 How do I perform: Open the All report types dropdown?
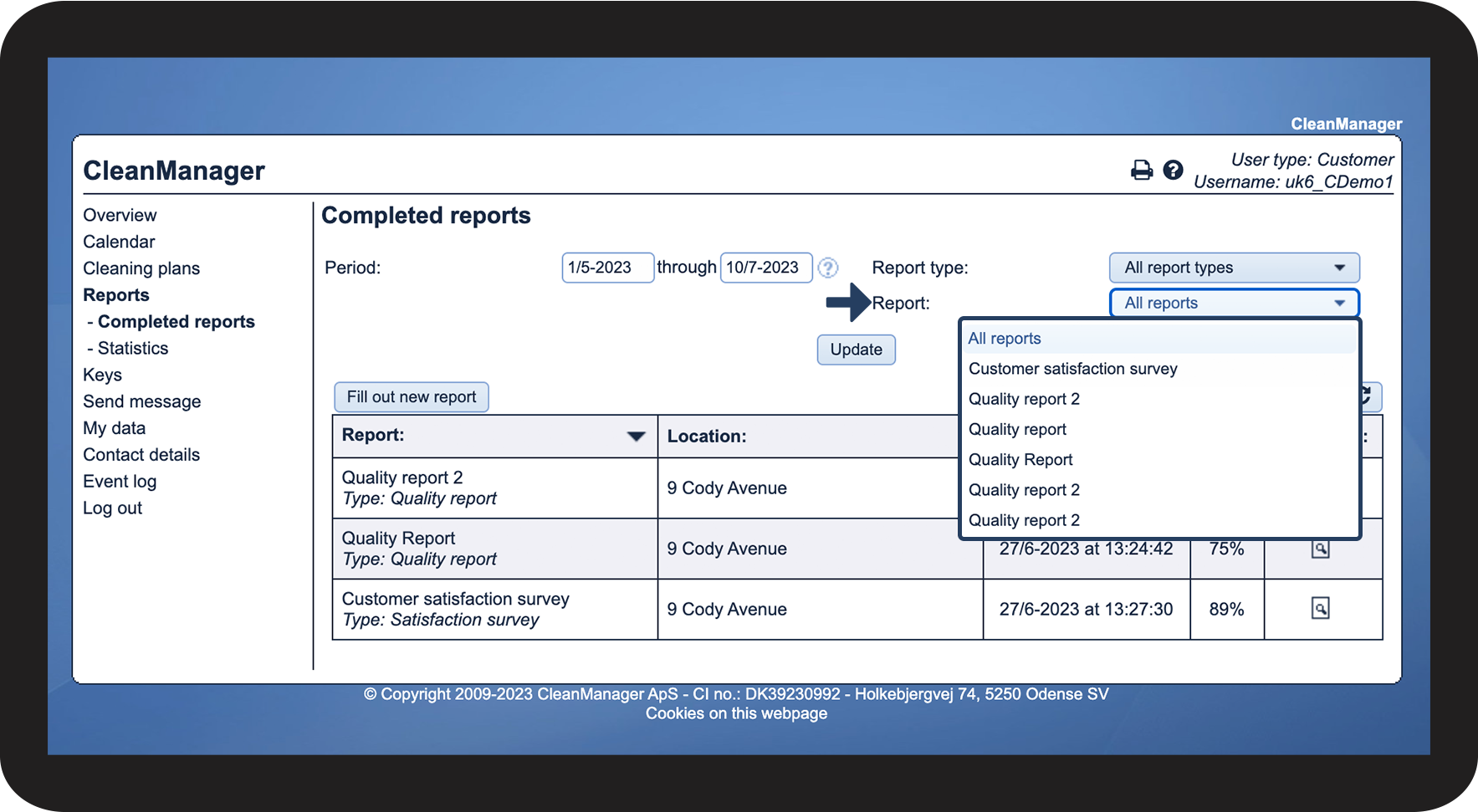[1234, 268]
